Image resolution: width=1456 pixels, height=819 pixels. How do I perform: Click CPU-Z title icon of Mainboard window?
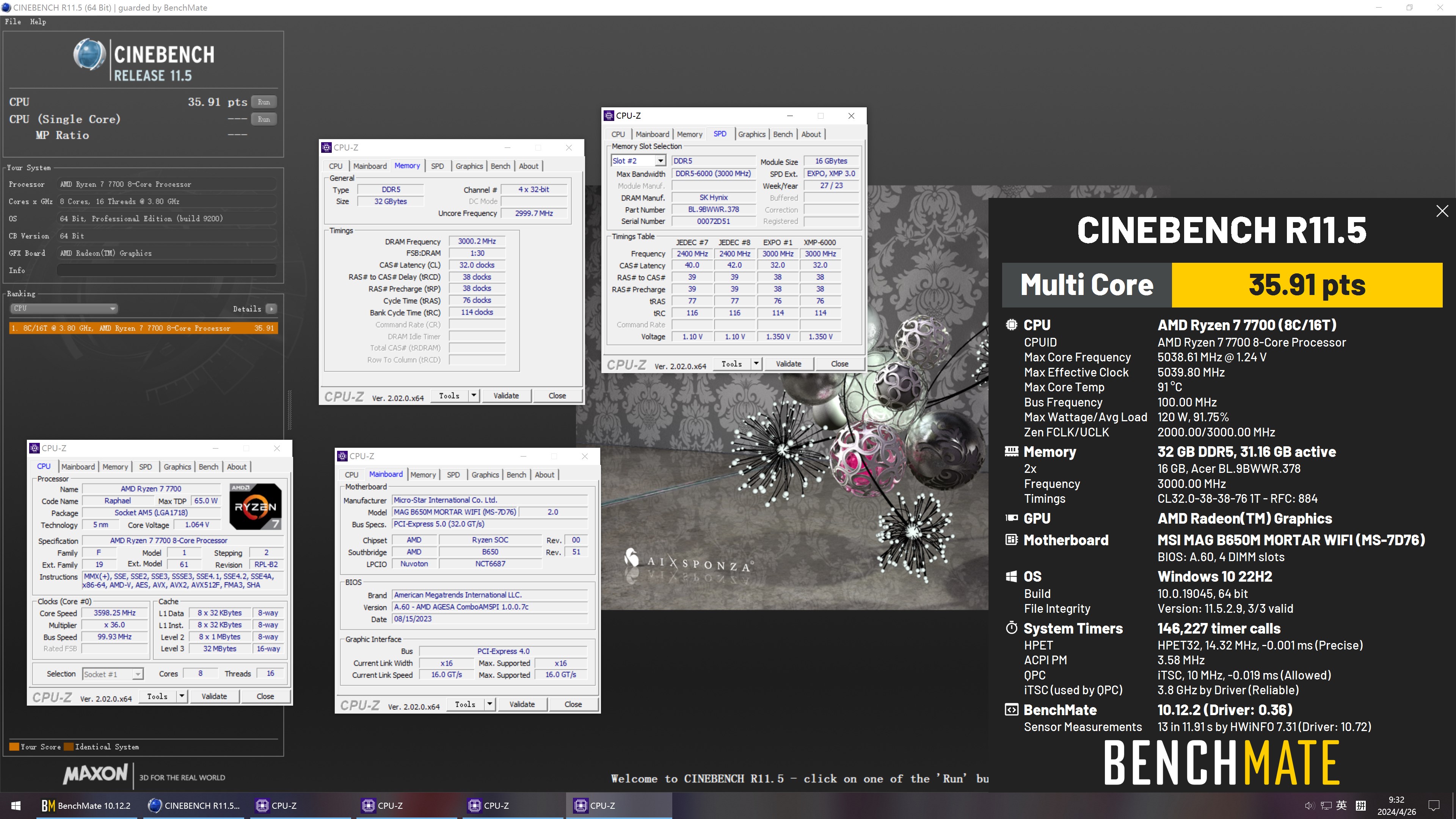coord(342,456)
